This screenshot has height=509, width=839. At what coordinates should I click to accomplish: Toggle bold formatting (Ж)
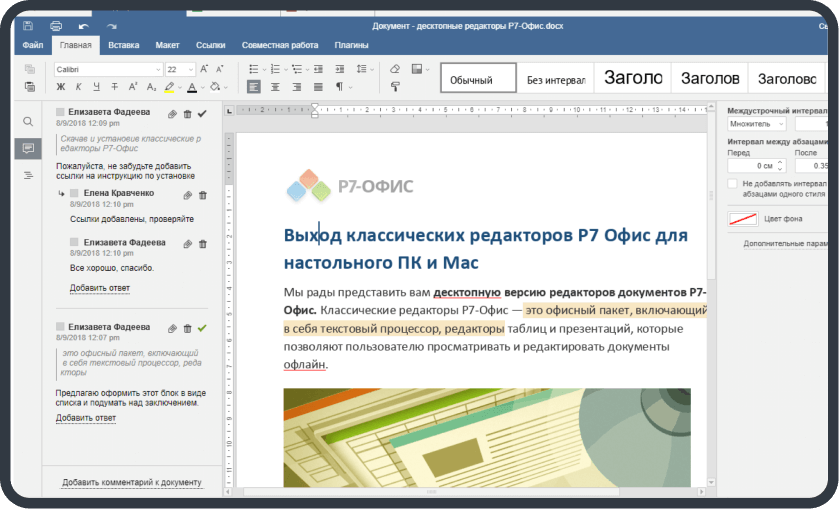click(60, 87)
